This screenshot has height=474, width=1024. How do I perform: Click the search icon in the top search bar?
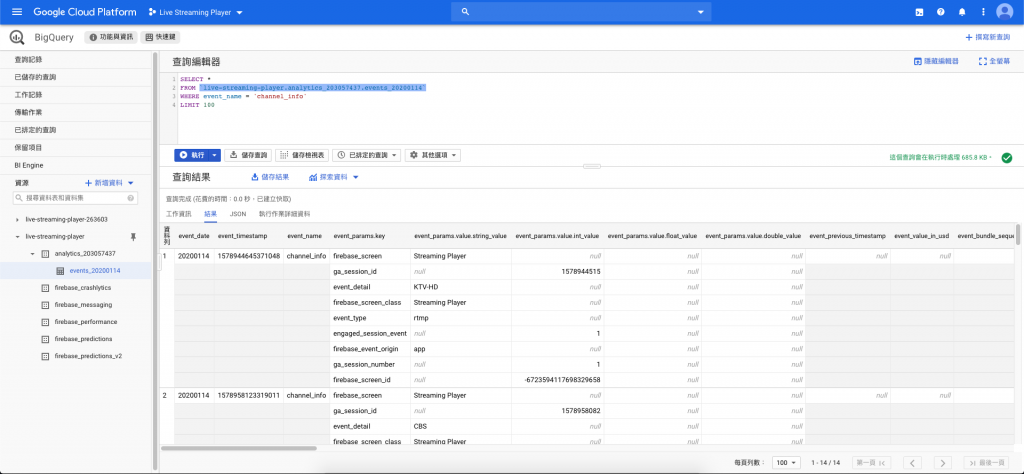click(466, 12)
